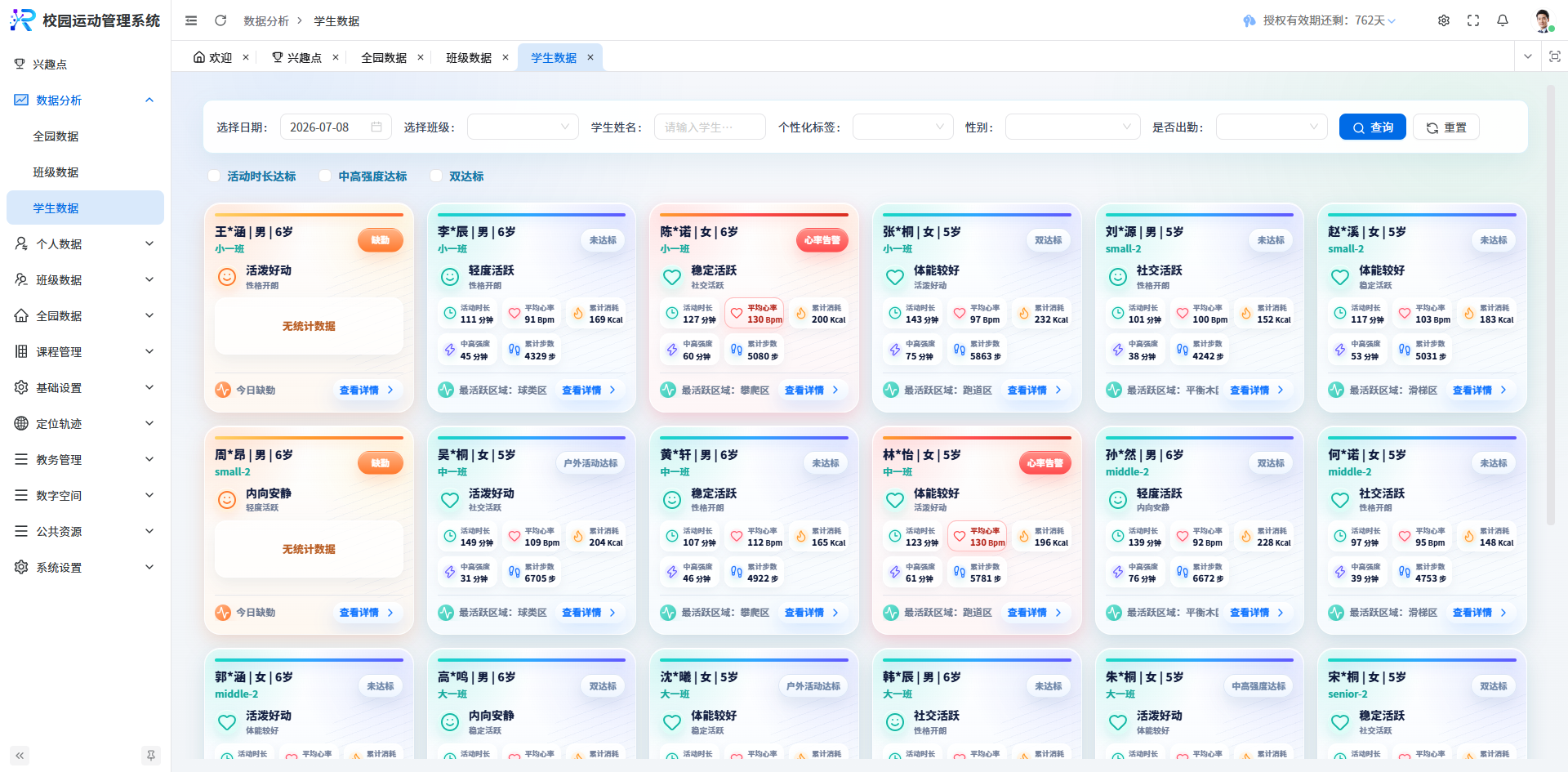Screen dimensions: 1568x772
Task: Click the 重置 reset button
Action: [x=1445, y=127]
